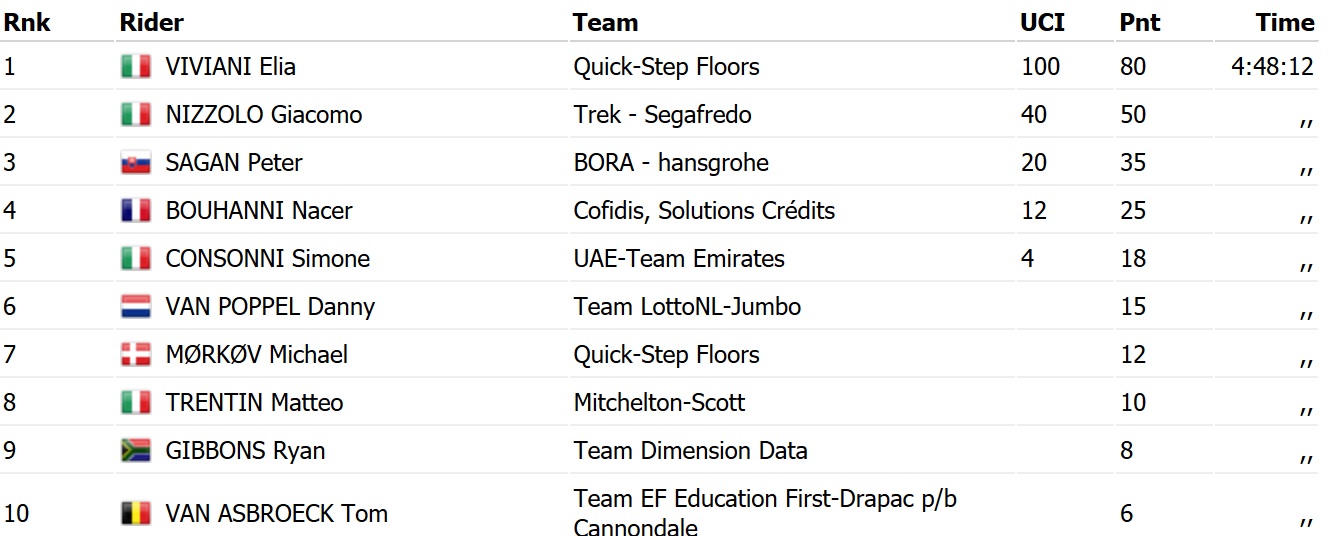
Task: Click the Time column header
Action: tap(1285, 22)
